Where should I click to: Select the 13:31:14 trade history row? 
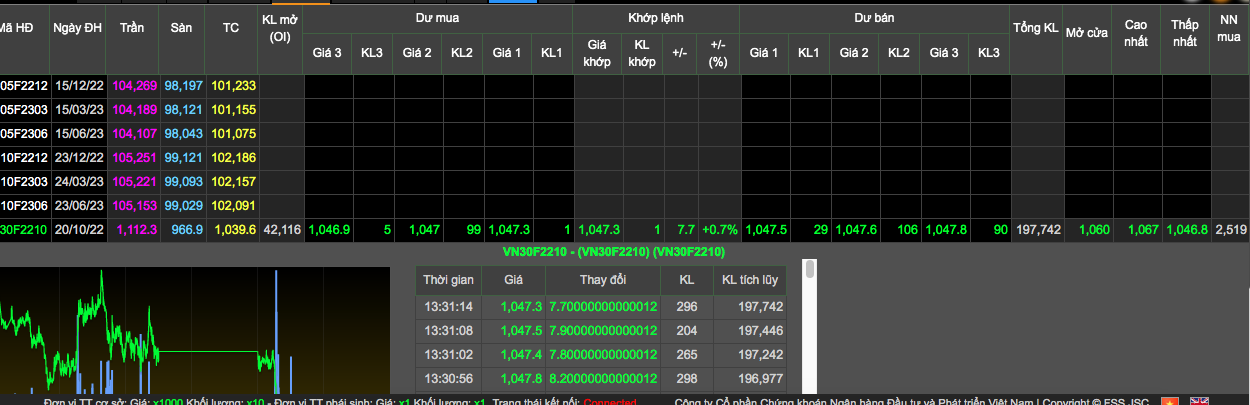pos(600,306)
